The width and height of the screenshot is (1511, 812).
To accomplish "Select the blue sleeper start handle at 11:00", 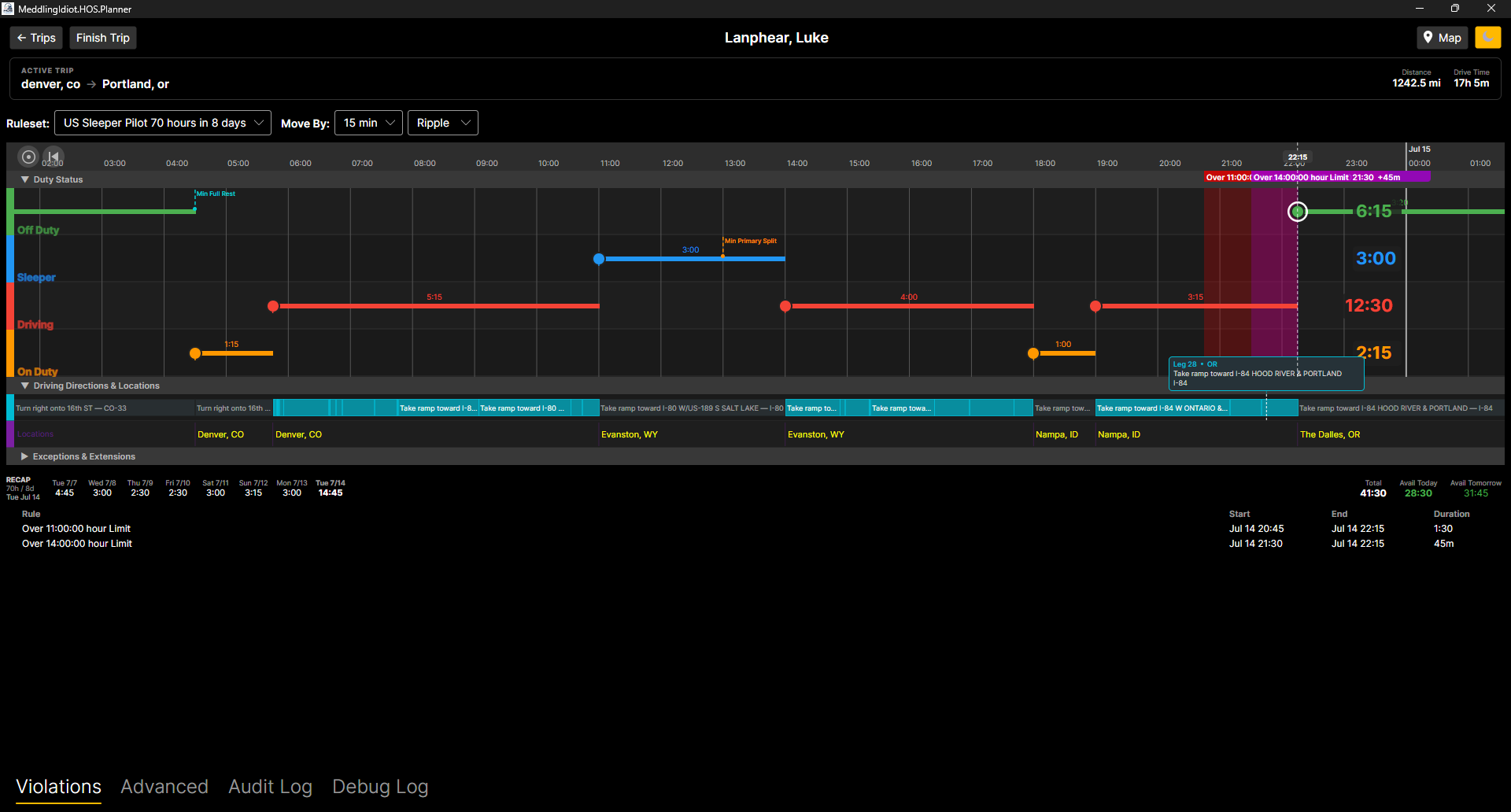I will click(599, 259).
